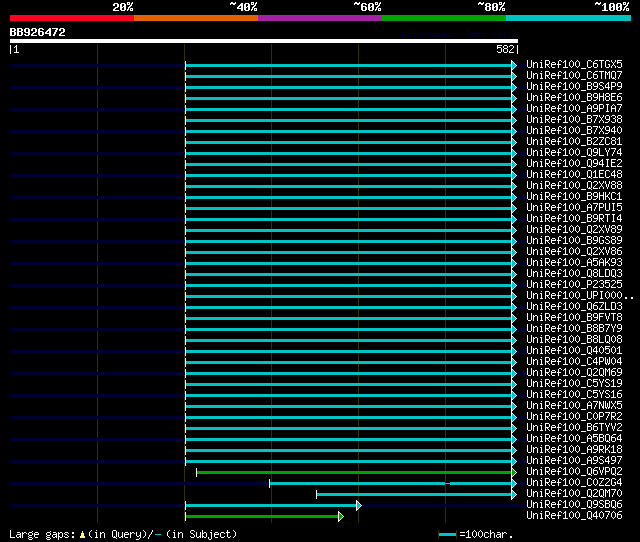Select UniRef100_Q6ZLD3 hit label
Screen dimensions: 640x542
pyautogui.click(x=574, y=307)
